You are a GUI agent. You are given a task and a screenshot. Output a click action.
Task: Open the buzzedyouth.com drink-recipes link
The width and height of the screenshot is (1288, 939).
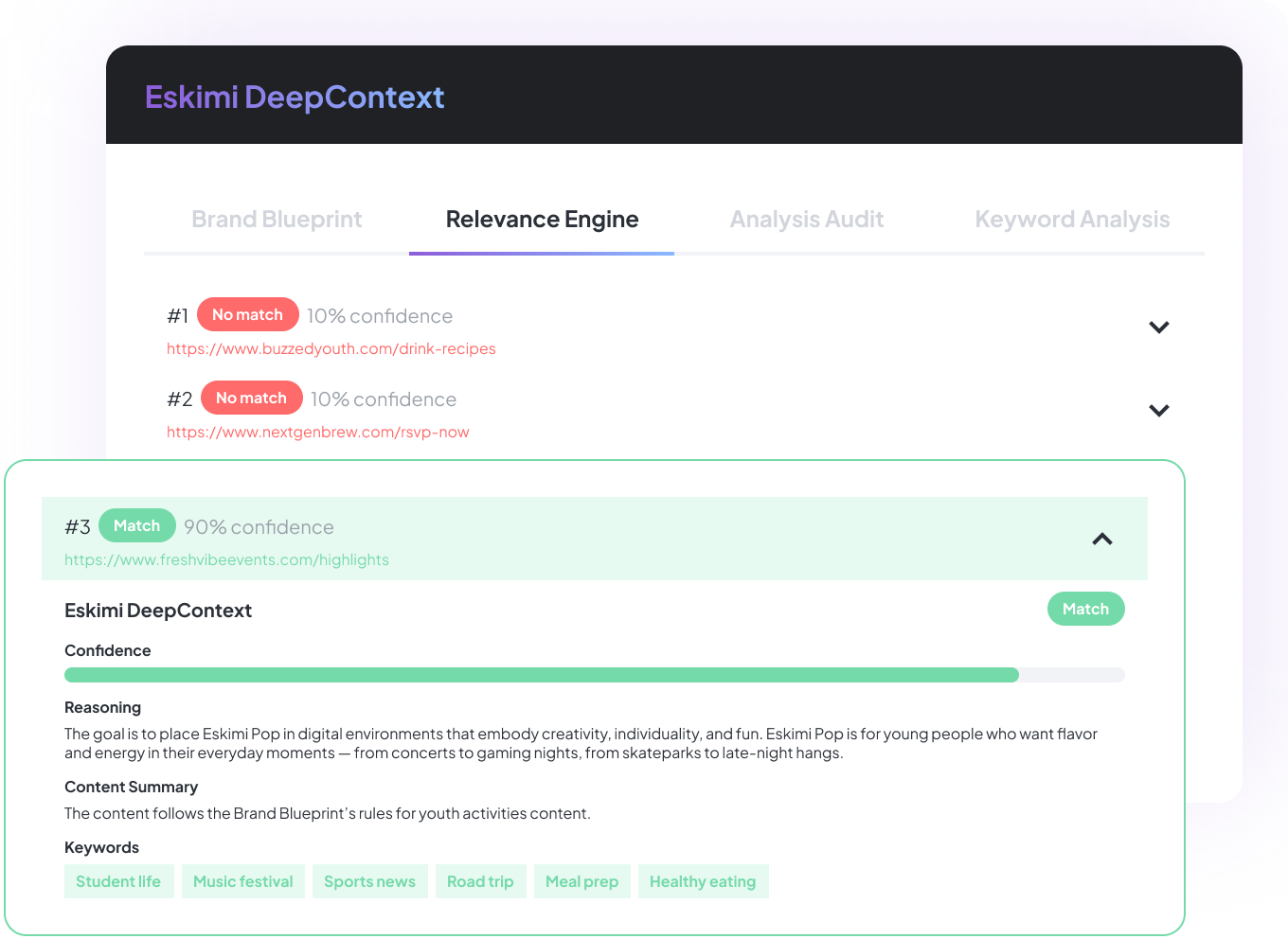tap(331, 349)
